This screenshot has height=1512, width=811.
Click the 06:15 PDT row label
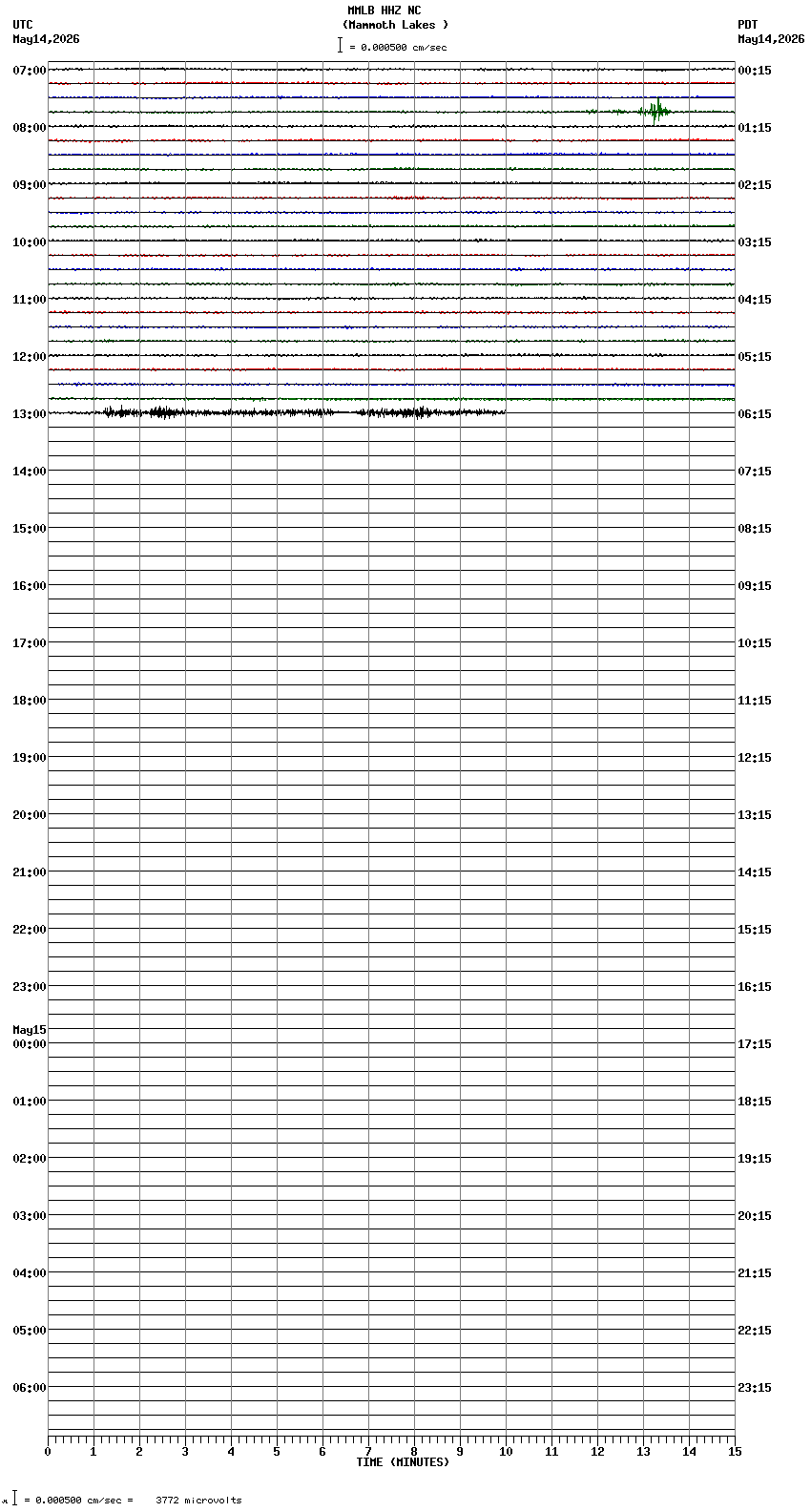coord(755,414)
